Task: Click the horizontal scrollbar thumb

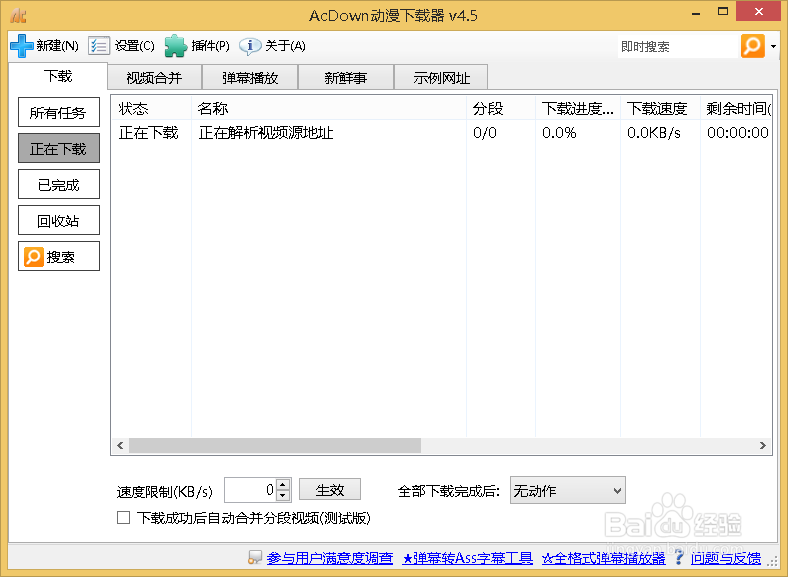Action: [x=275, y=445]
